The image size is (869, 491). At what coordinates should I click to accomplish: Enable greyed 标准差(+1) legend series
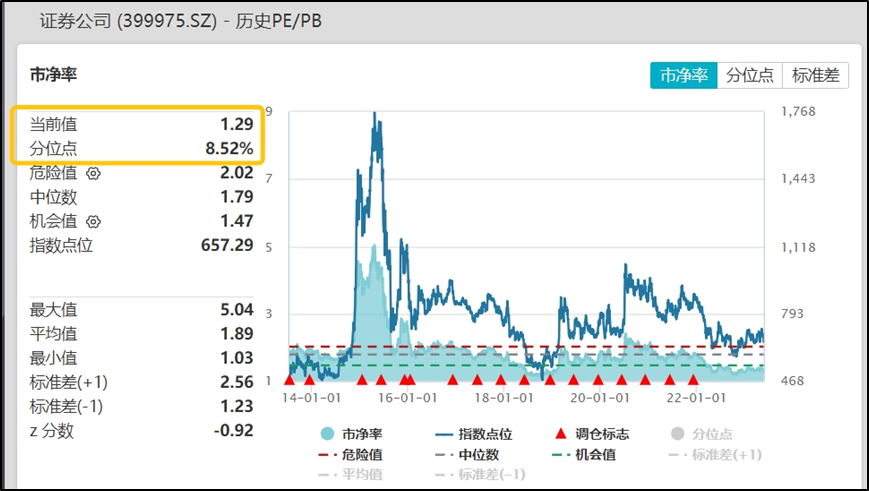pyautogui.click(x=715, y=454)
